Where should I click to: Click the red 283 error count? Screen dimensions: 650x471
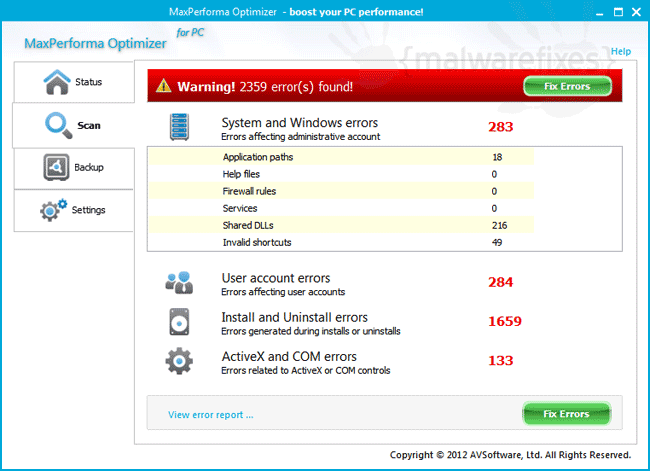point(501,127)
